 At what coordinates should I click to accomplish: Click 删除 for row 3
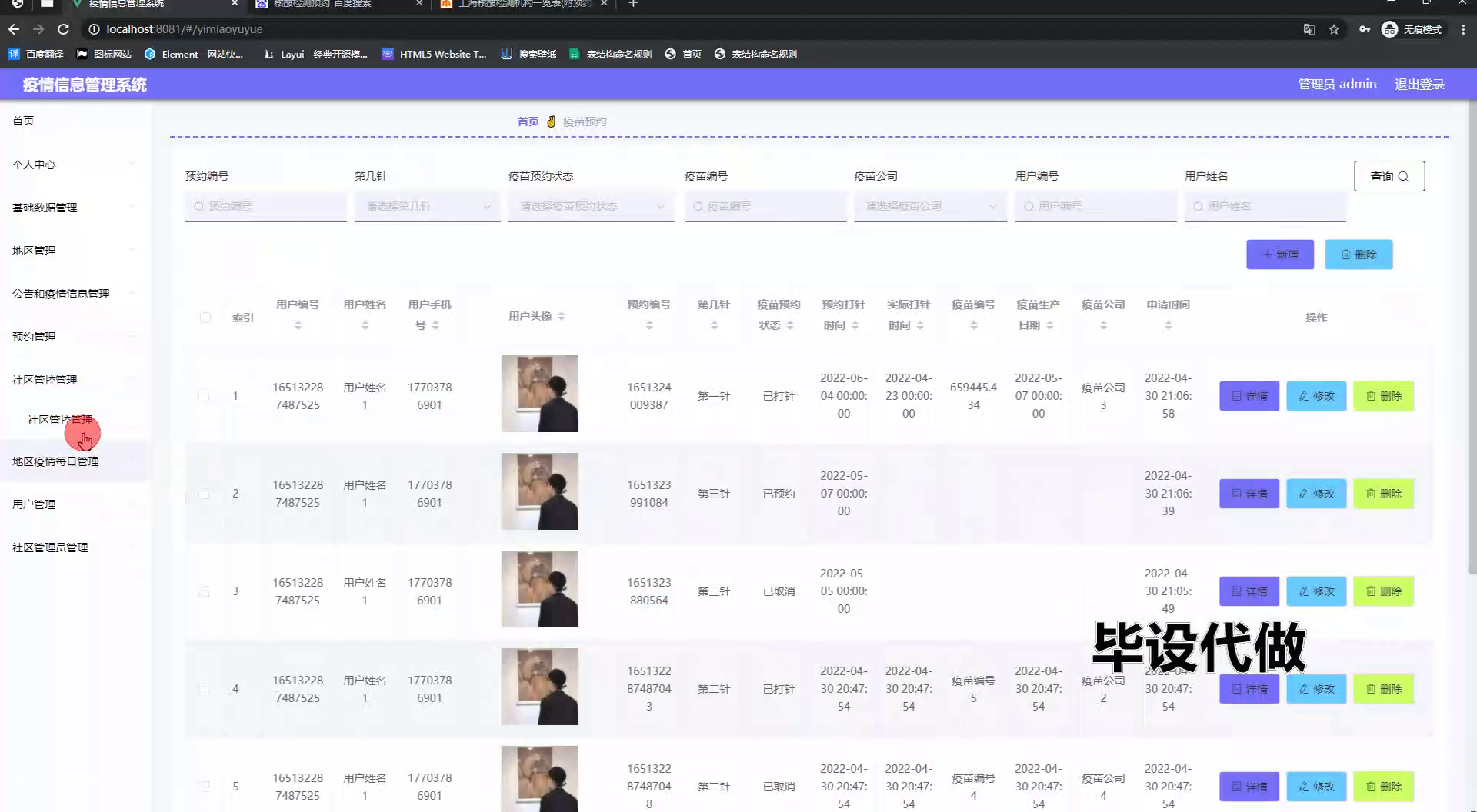click(x=1383, y=591)
